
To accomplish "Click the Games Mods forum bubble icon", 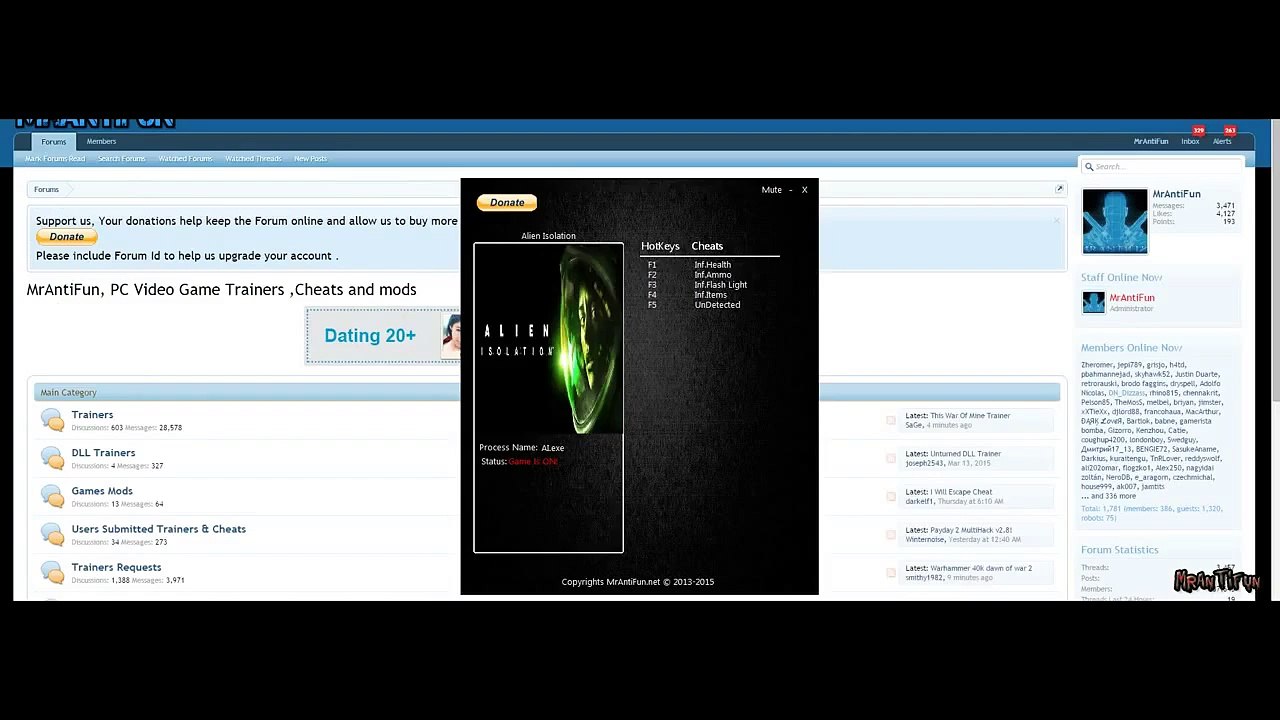I will [x=52, y=496].
